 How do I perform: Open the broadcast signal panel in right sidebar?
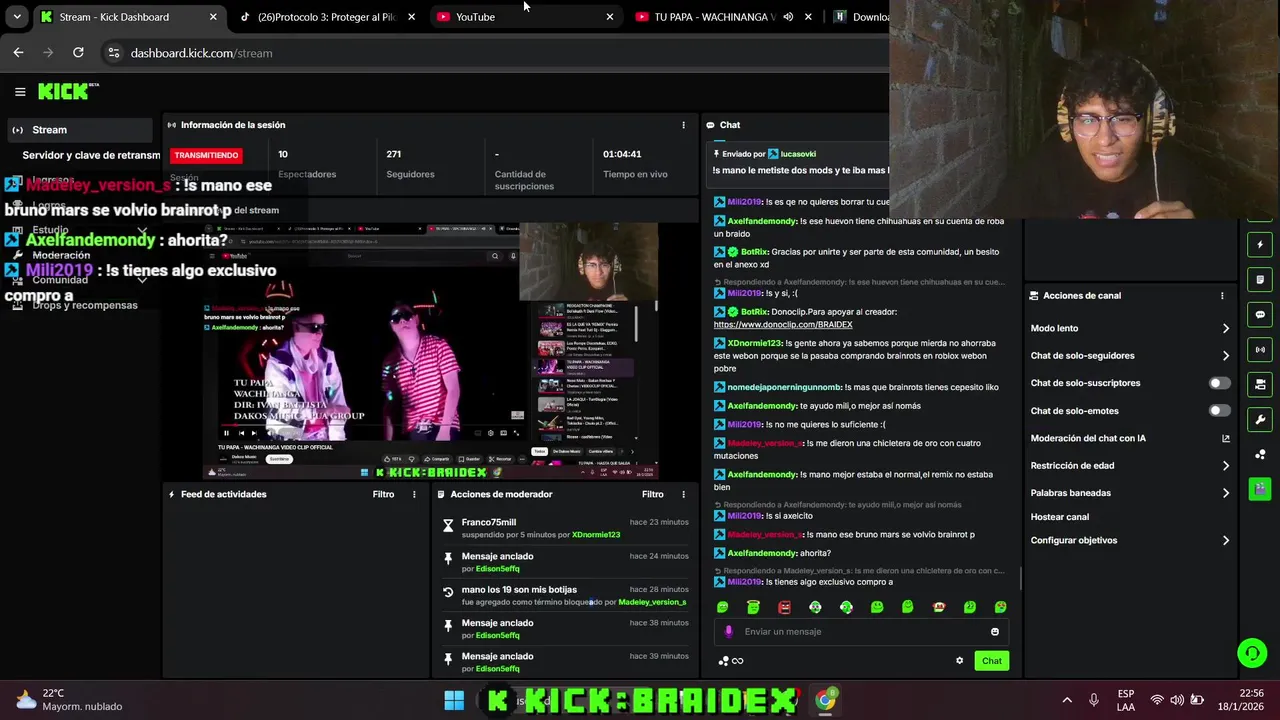point(1260,349)
